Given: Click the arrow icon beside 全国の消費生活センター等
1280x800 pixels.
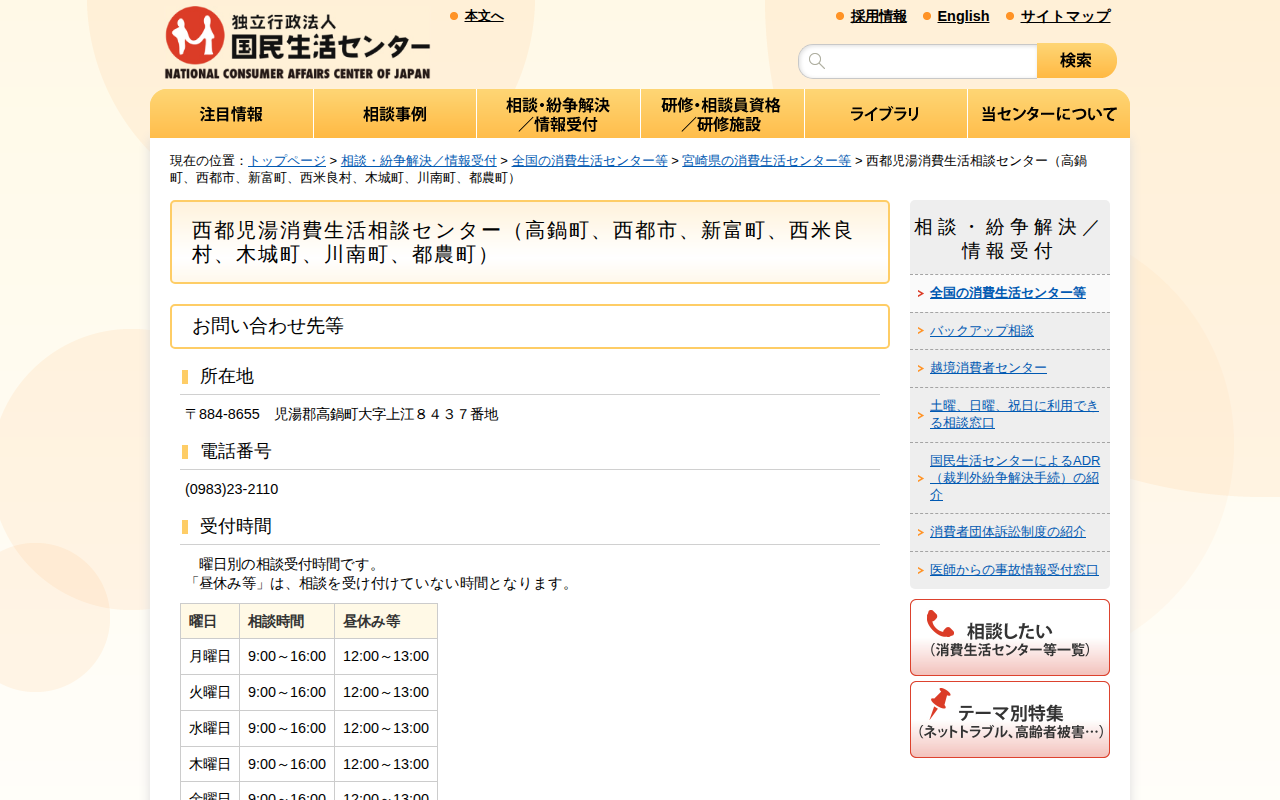Looking at the screenshot, I should 919,293.
